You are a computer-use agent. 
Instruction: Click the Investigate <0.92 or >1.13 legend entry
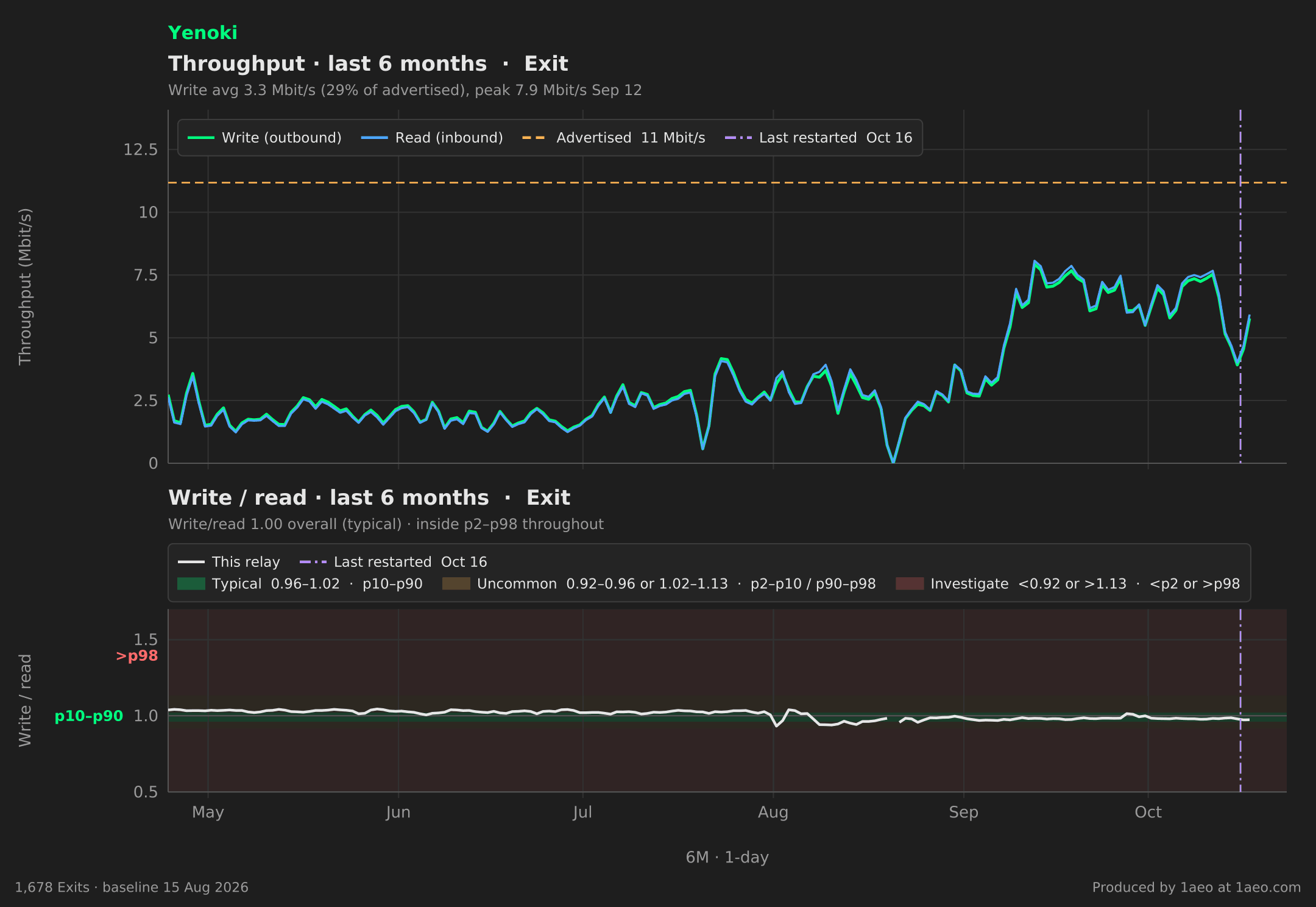tap(1067, 584)
